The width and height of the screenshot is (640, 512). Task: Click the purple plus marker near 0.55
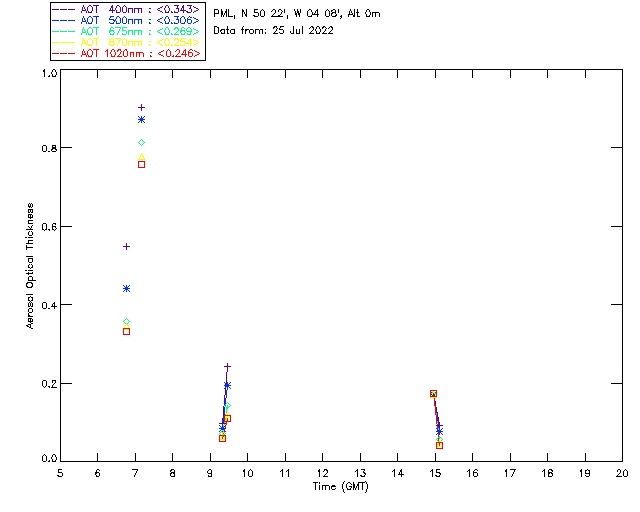(x=127, y=247)
